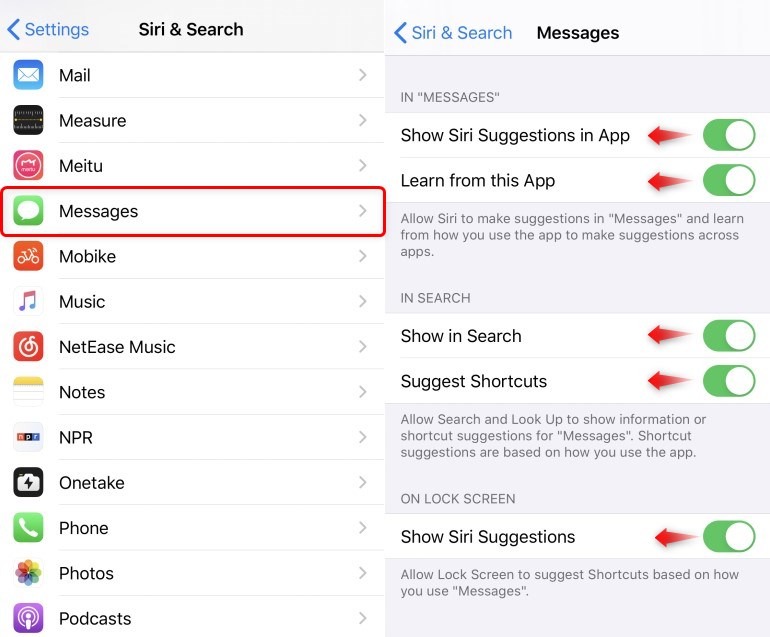Go back to Settings
This screenshot has height=637, width=770.
(48, 29)
